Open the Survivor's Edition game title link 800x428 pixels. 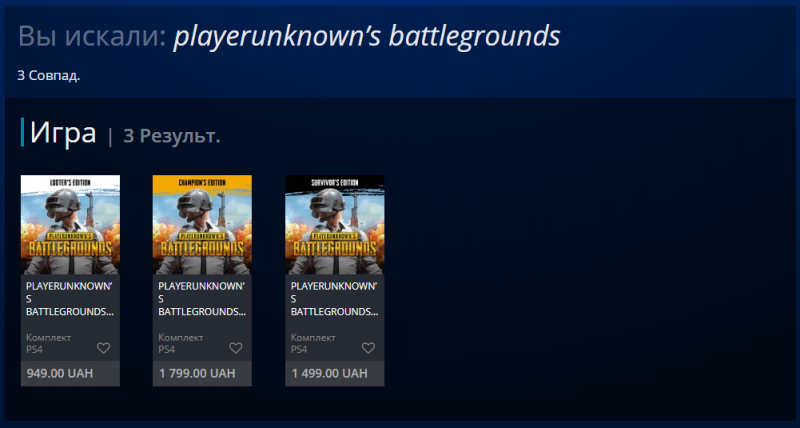[335, 299]
